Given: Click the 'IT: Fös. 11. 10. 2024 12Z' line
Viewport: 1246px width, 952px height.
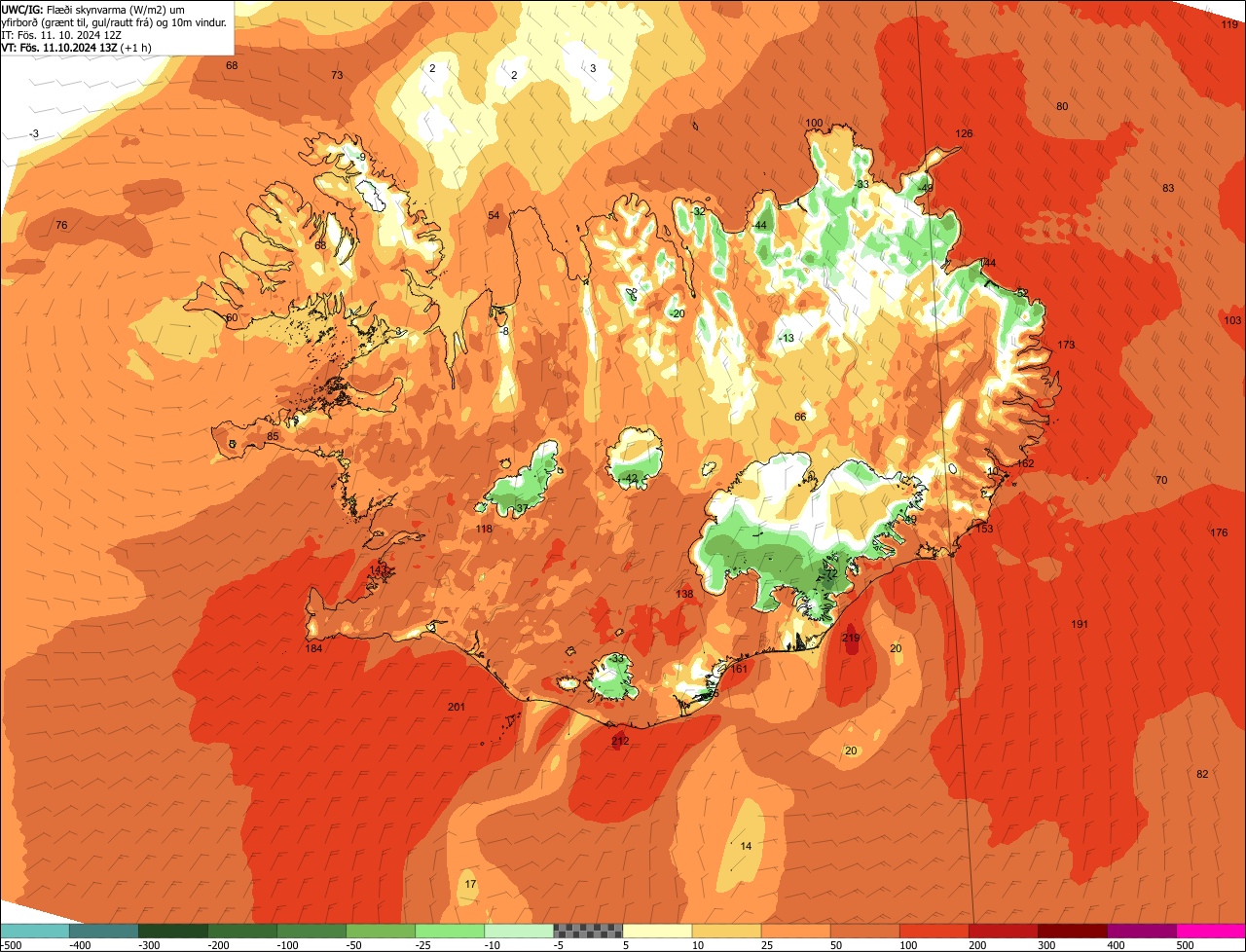Looking at the screenshot, I should click(61, 34).
